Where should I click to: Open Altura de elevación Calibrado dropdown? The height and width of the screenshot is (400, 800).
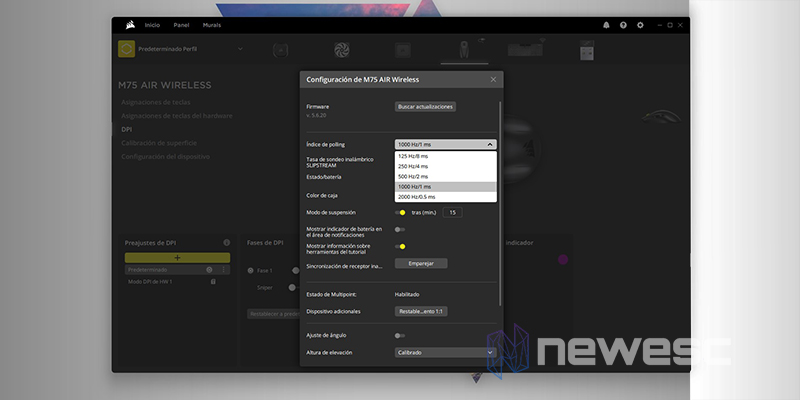click(445, 353)
